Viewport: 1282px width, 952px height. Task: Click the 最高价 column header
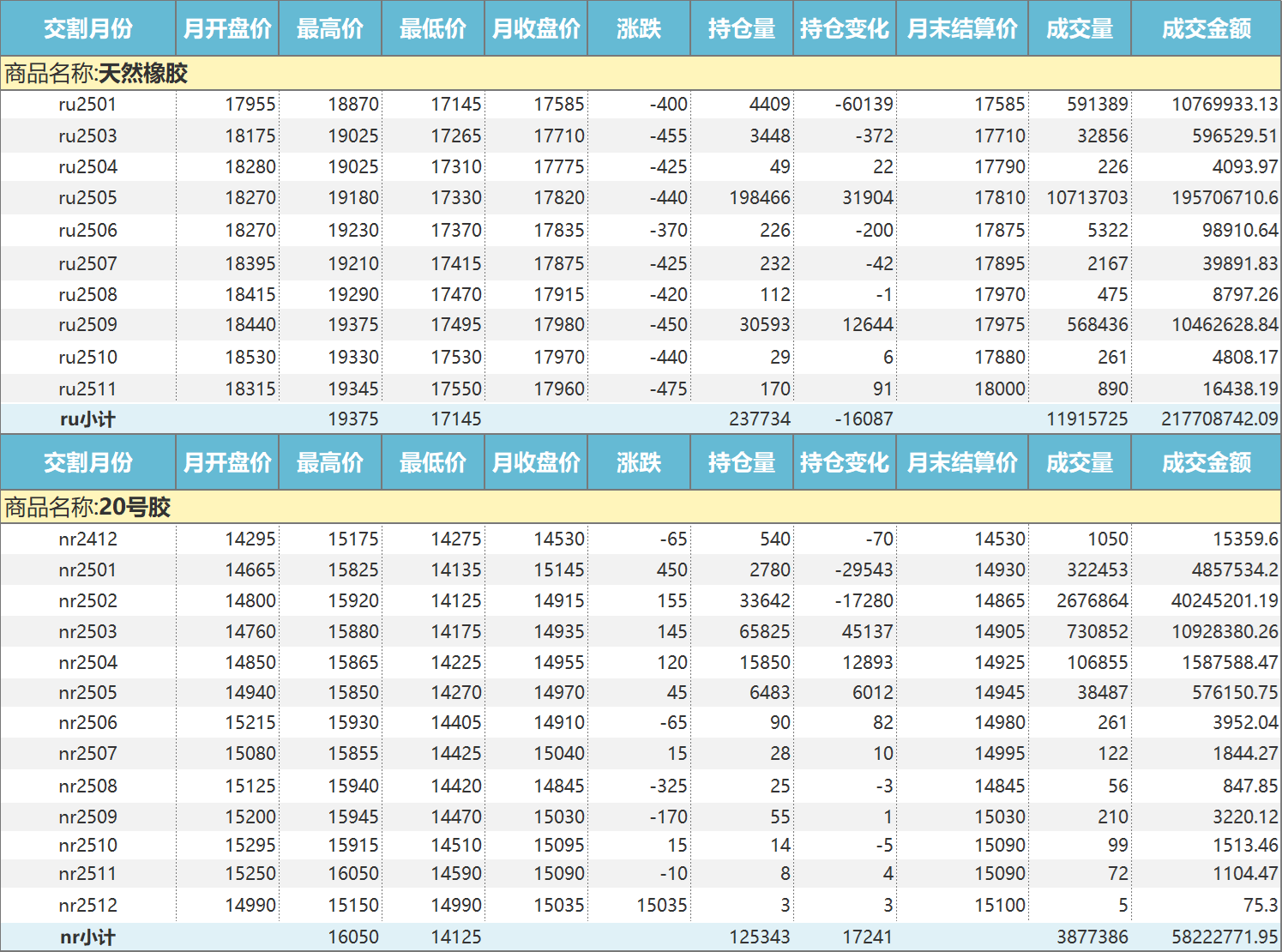329,27
